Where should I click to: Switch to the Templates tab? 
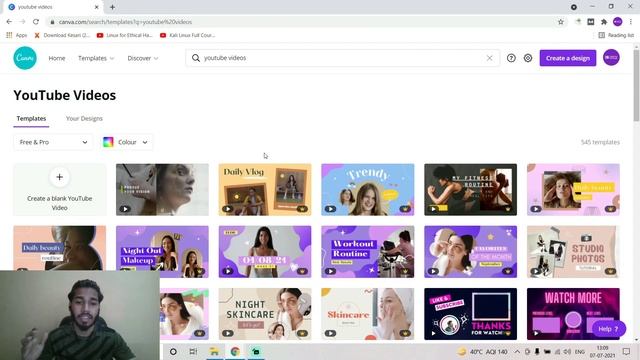click(31, 118)
